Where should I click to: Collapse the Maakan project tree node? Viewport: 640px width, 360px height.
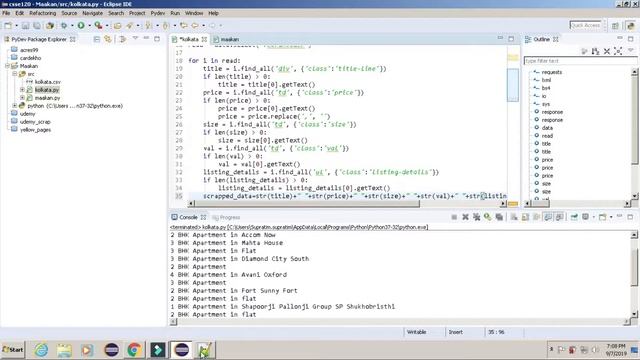pos(7,66)
